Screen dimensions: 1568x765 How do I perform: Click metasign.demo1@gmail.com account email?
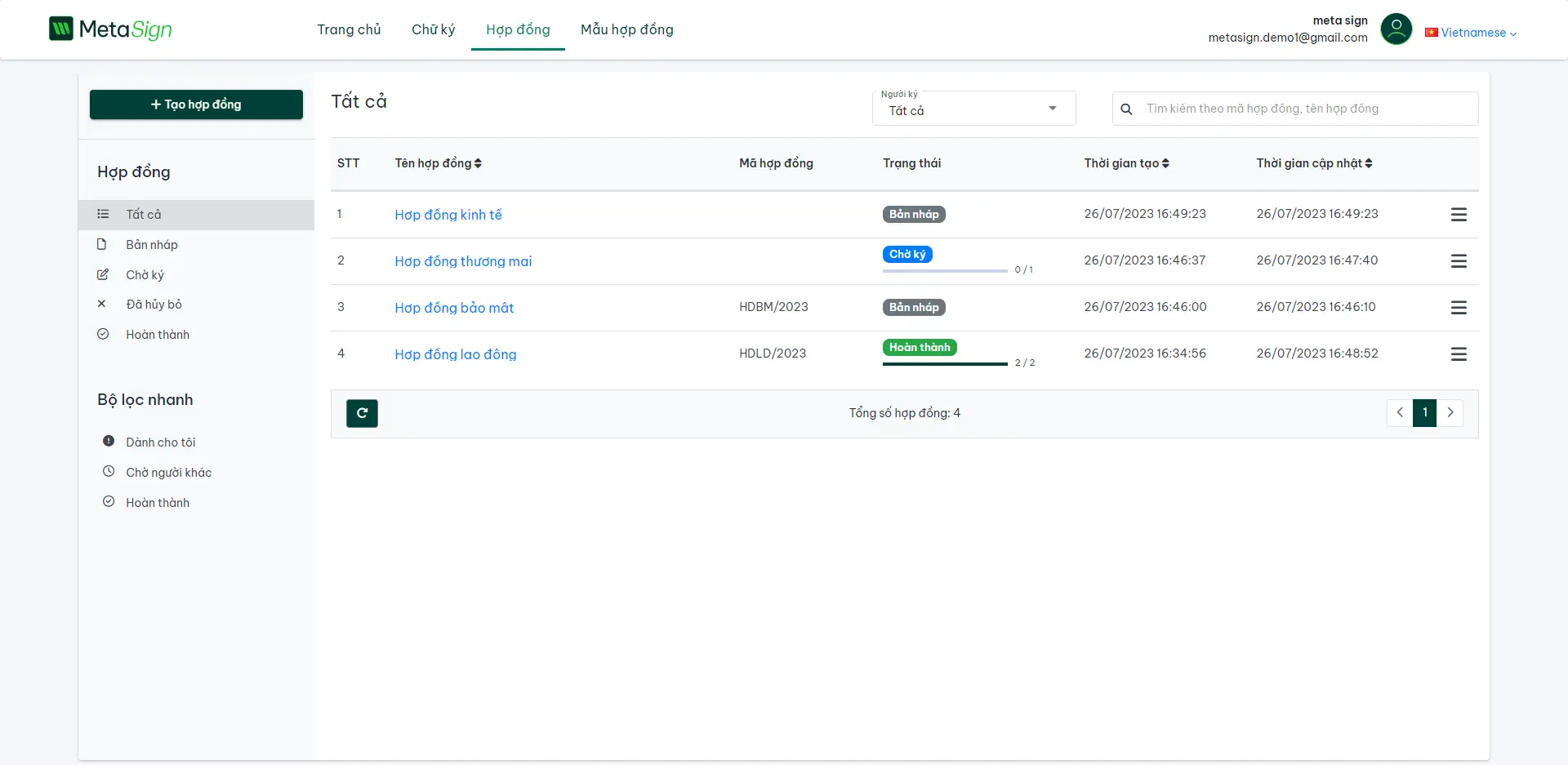[1288, 38]
